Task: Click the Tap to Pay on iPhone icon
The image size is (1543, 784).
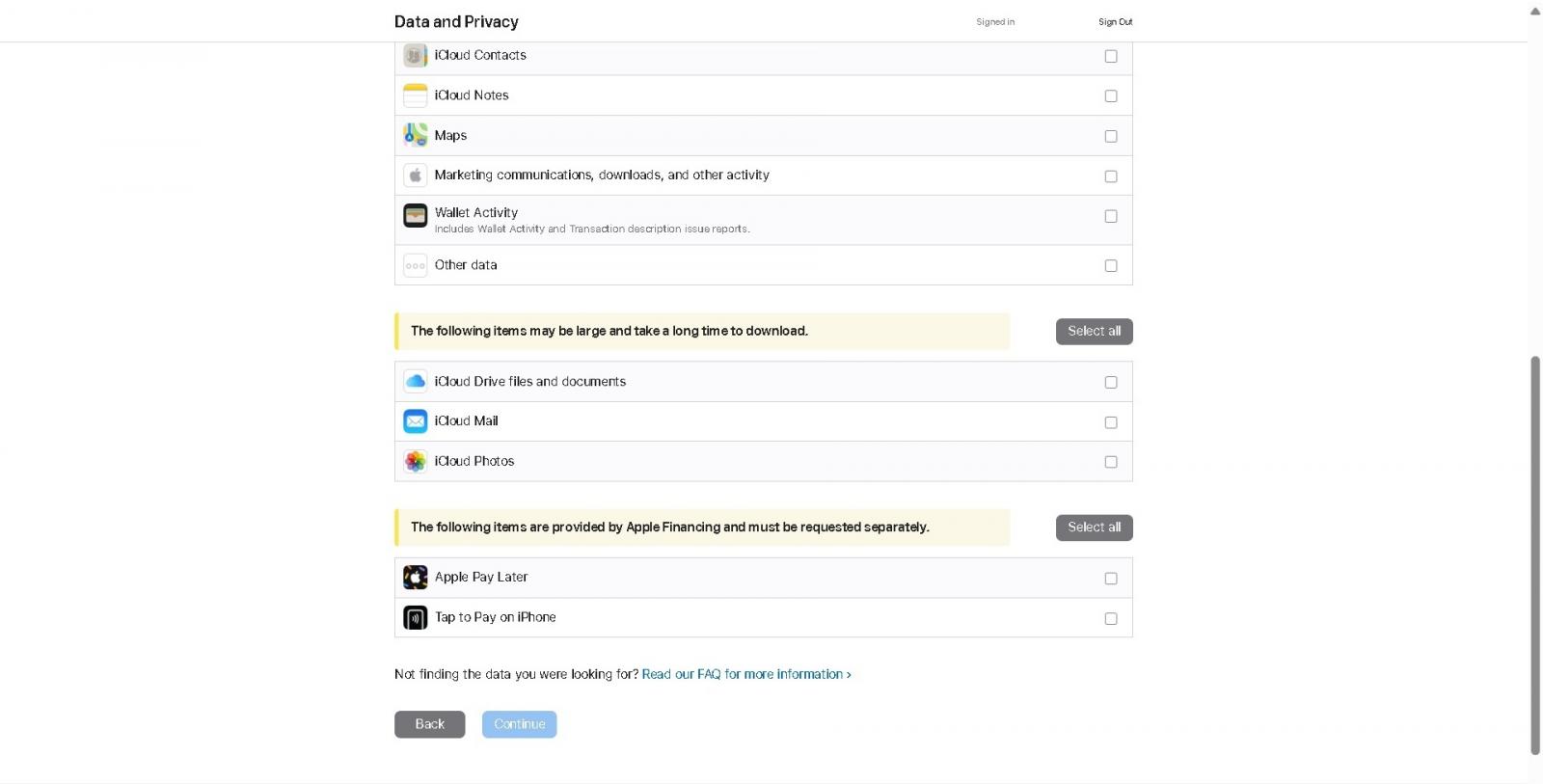Action: [x=415, y=617]
